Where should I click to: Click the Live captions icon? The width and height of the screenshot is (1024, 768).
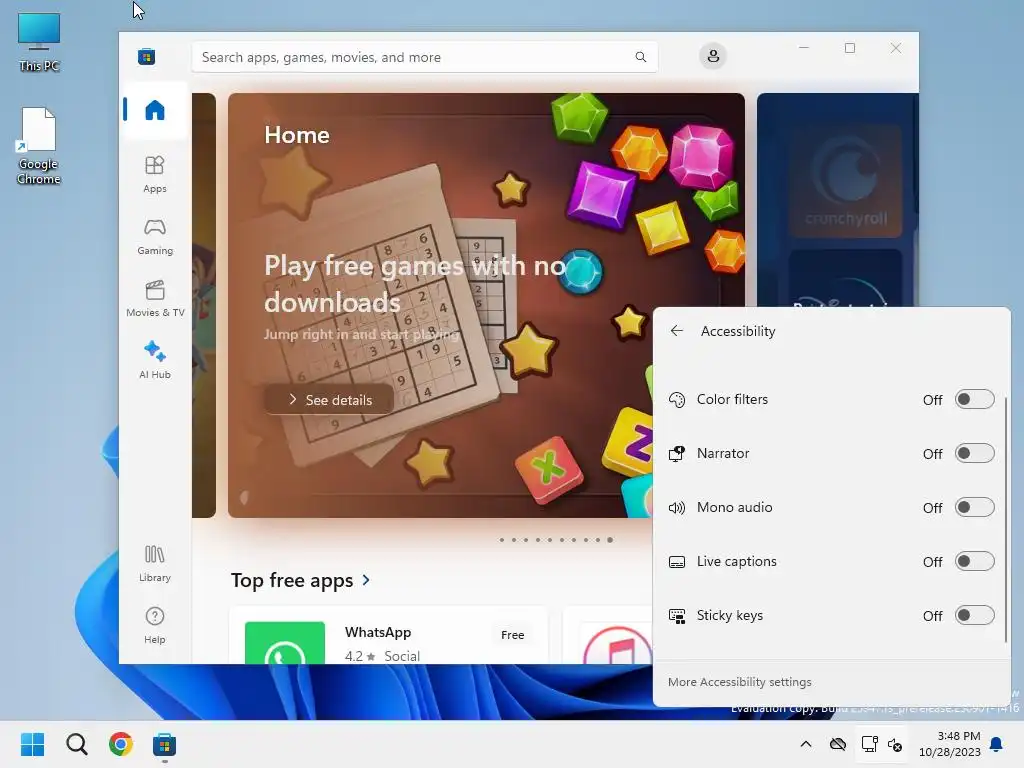pyautogui.click(x=677, y=562)
